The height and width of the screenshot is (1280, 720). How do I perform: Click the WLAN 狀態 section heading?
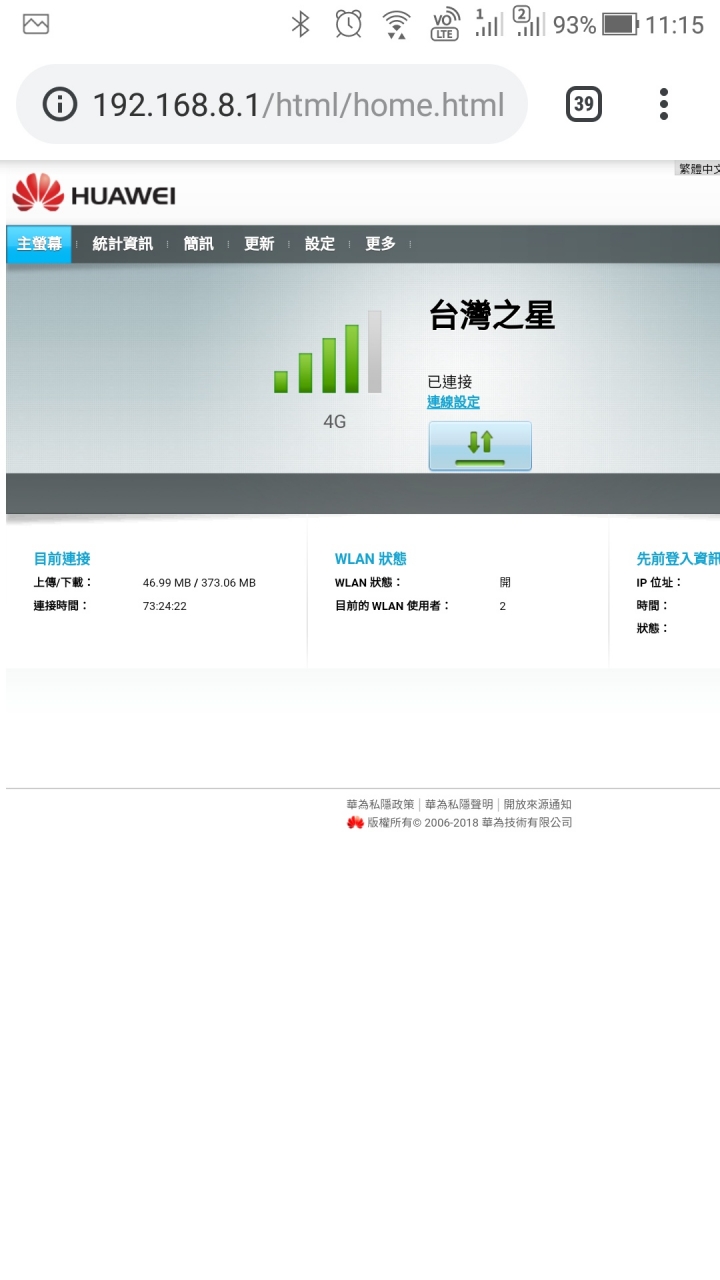pyautogui.click(x=371, y=559)
